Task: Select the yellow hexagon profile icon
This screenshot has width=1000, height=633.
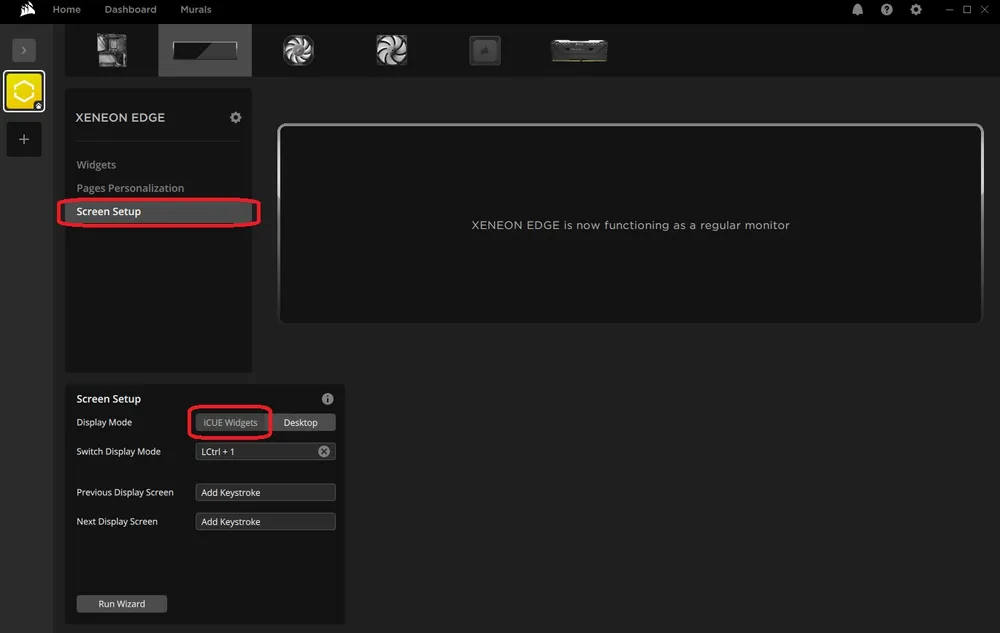Action: pos(24,91)
